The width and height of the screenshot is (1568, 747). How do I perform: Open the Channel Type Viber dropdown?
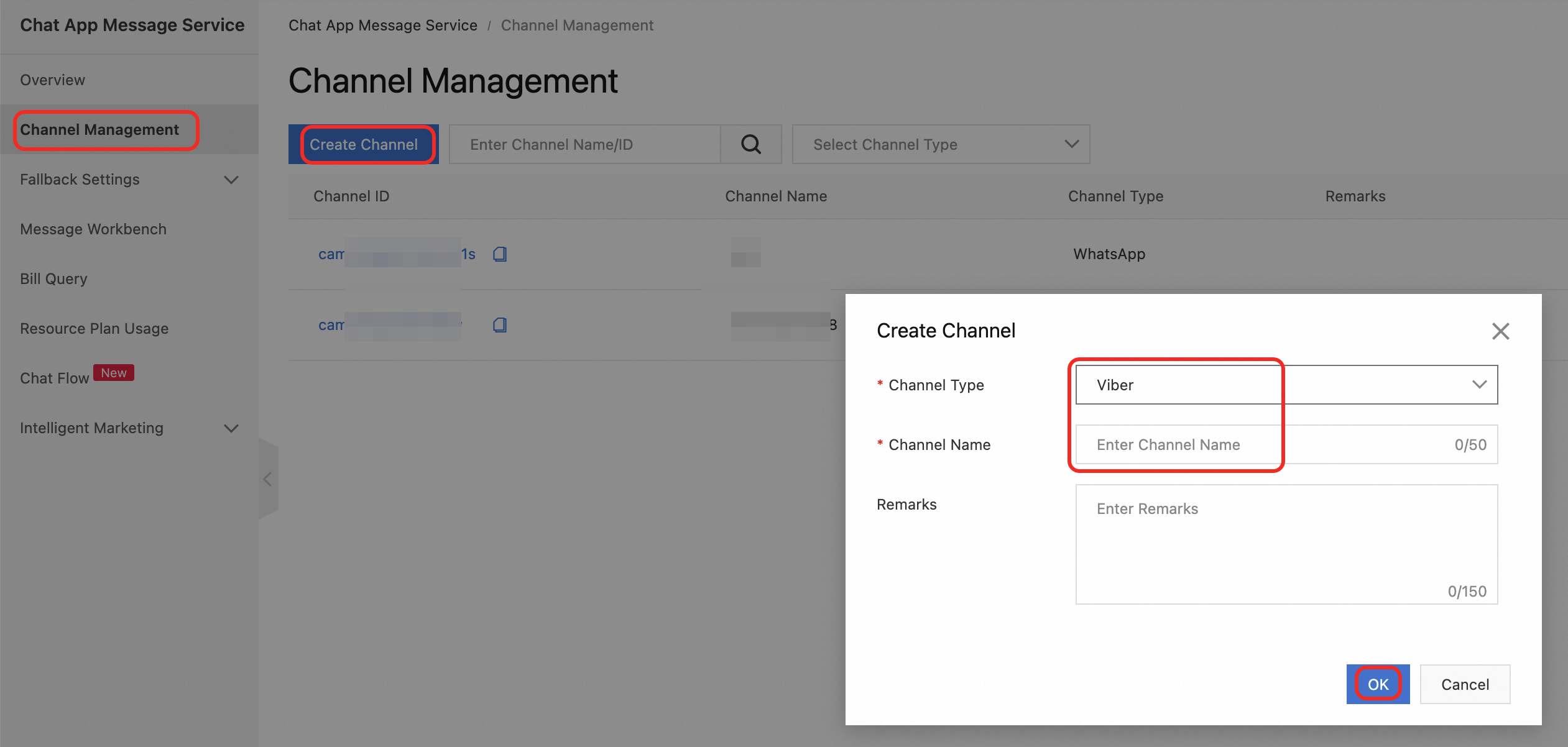pyautogui.click(x=1286, y=385)
